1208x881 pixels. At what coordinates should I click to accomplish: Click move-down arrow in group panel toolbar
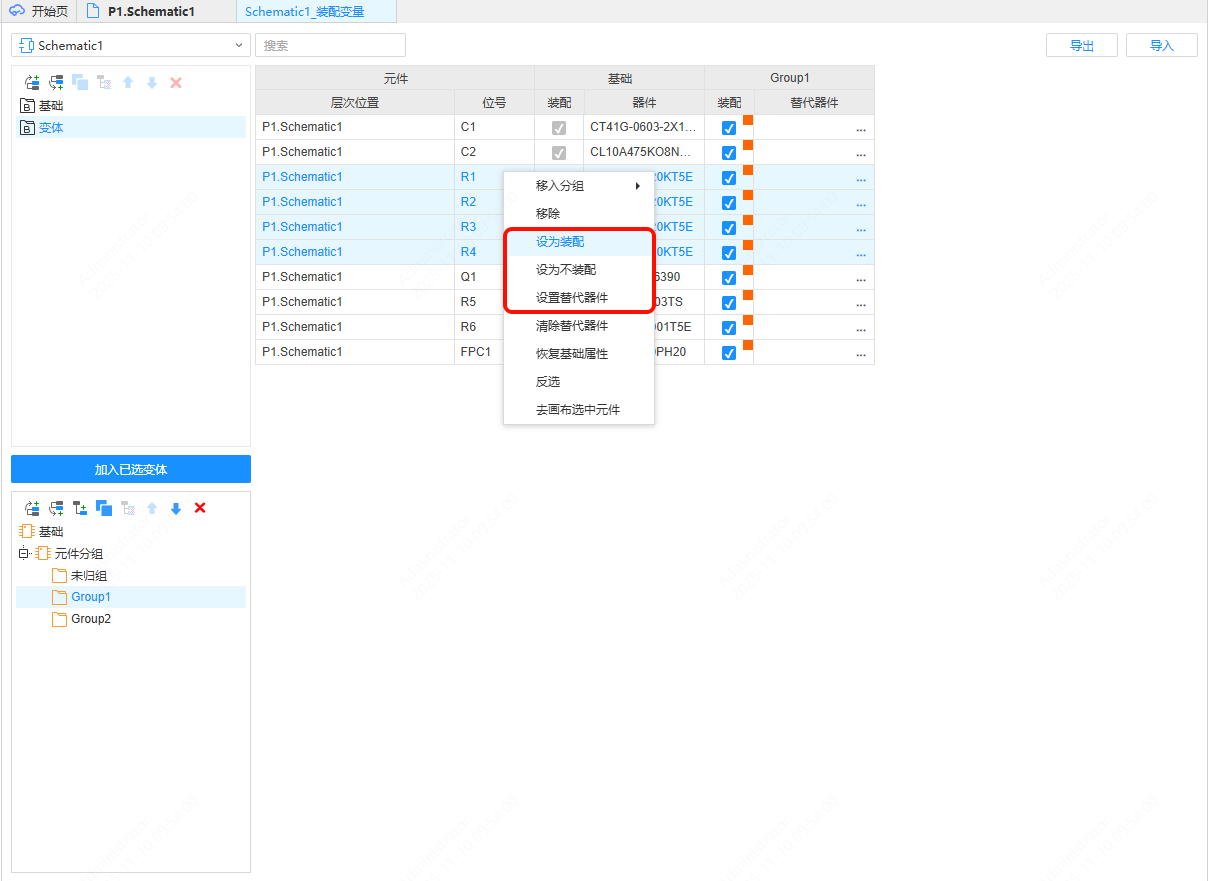pos(176,508)
